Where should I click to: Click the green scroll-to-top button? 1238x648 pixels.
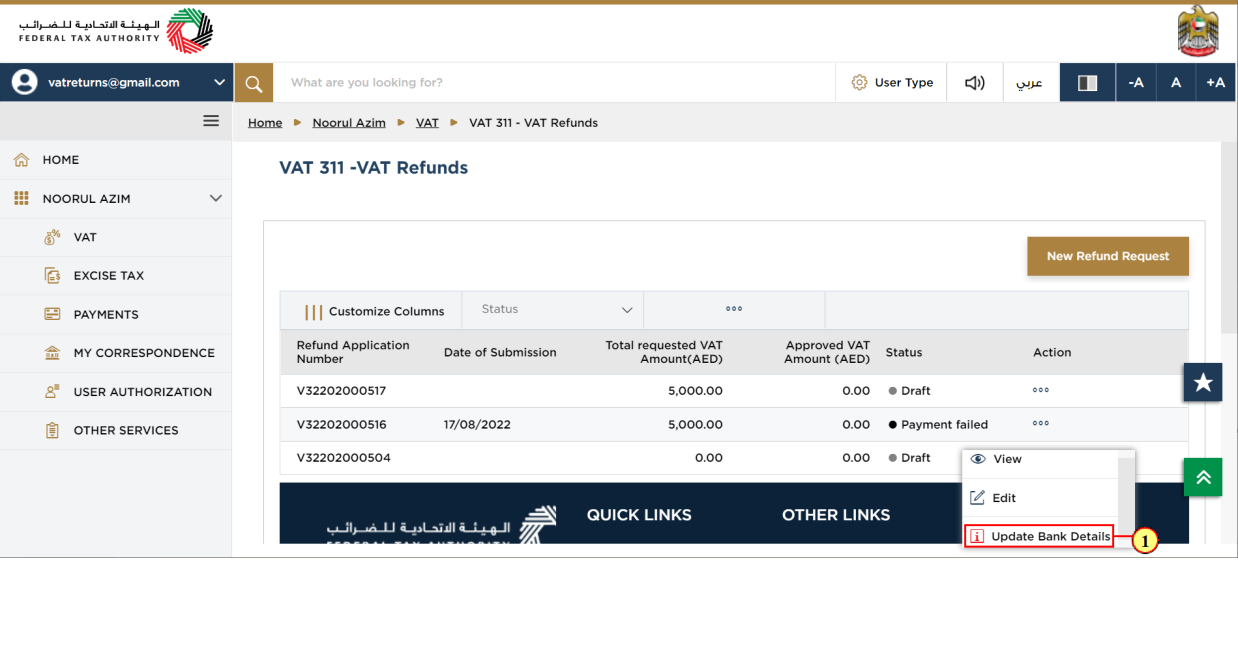tap(1203, 477)
